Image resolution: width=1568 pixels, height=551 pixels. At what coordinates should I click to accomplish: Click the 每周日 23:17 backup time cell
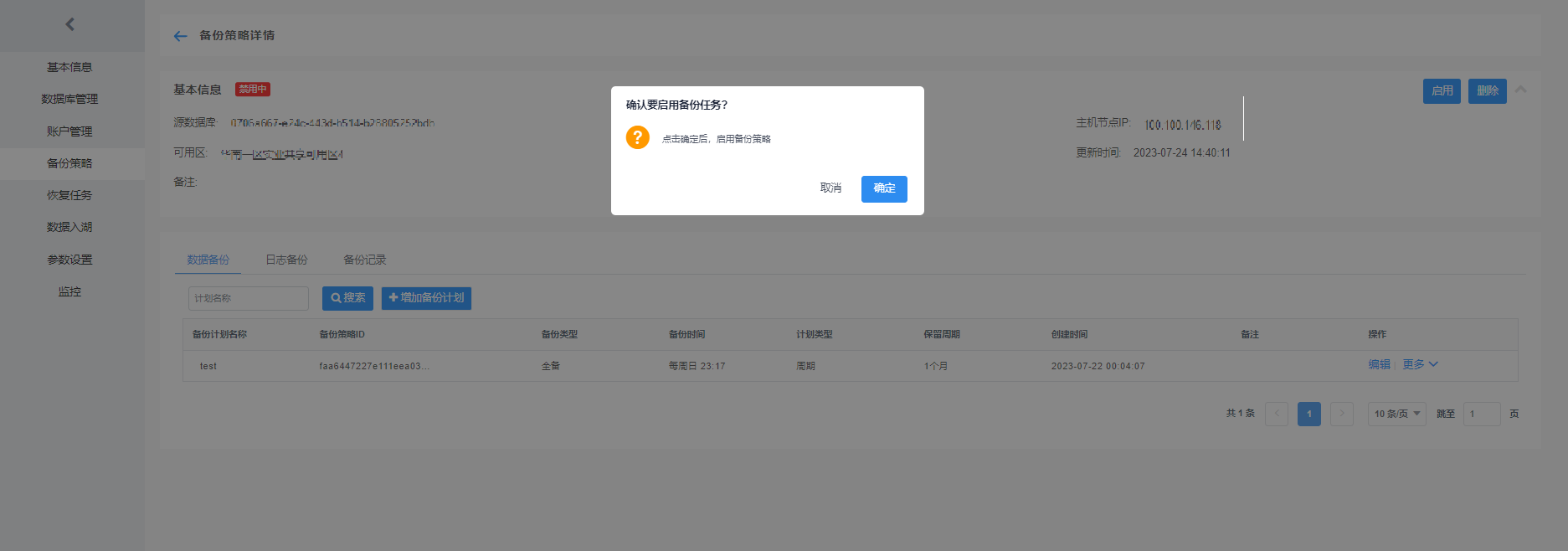(x=697, y=366)
